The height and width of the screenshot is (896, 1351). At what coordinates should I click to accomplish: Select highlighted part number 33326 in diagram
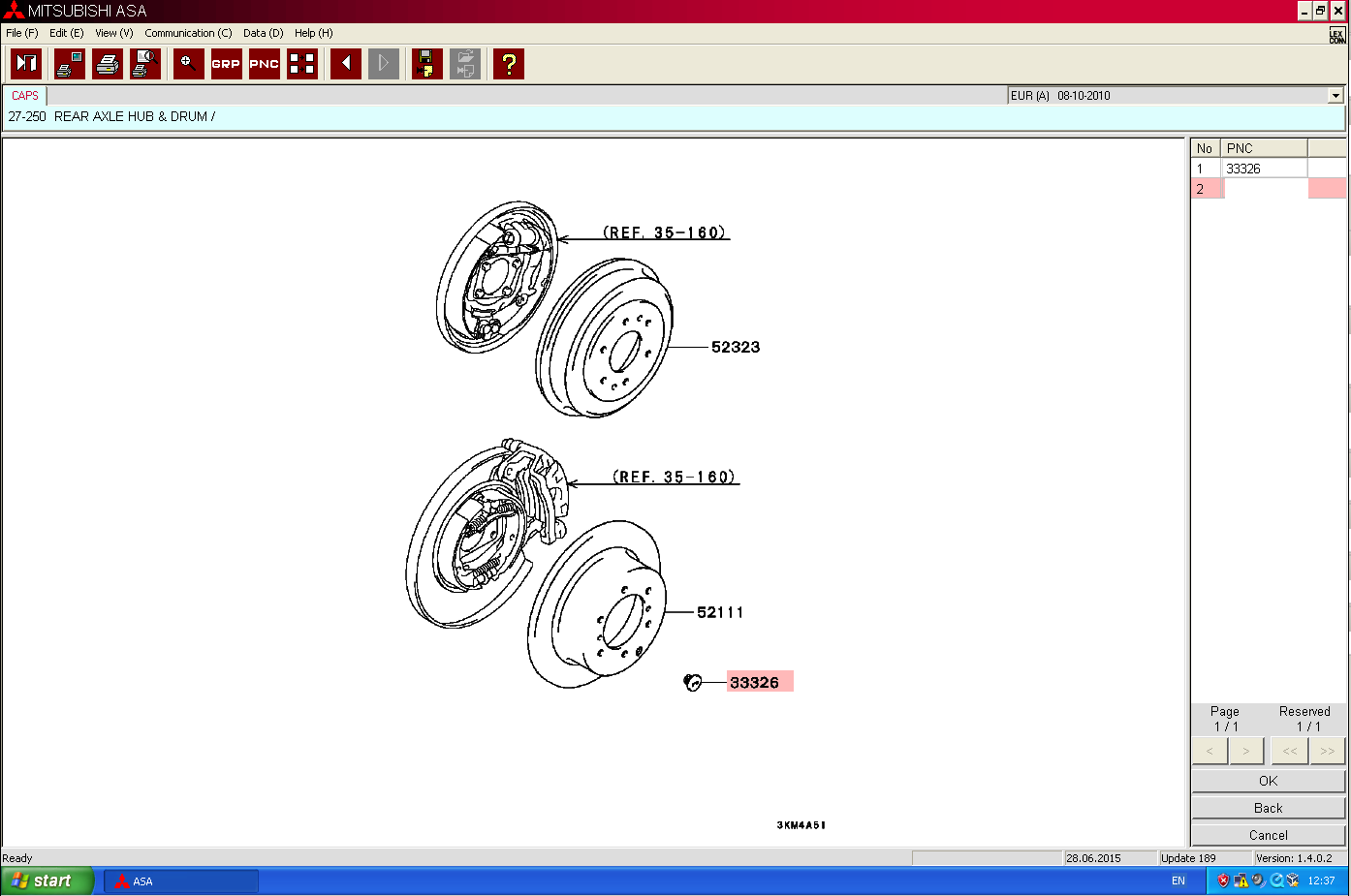pyautogui.click(x=760, y=682)
